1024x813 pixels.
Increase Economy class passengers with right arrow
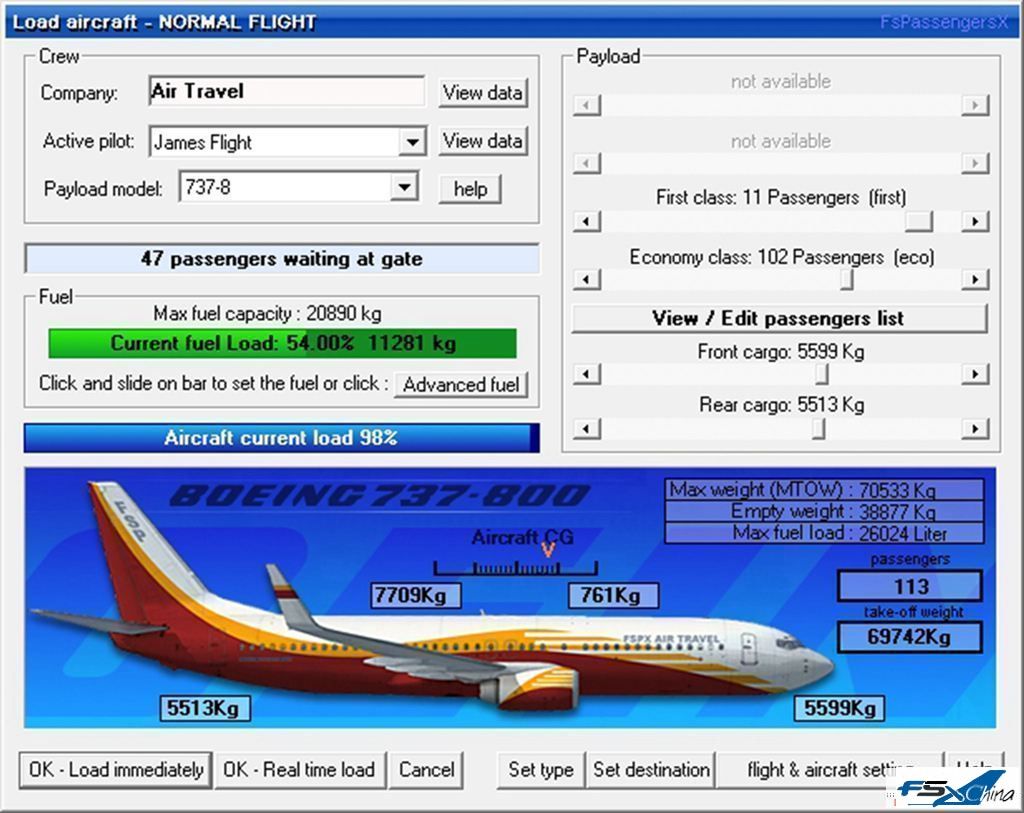pyautogui.click(x=975, y=279)
